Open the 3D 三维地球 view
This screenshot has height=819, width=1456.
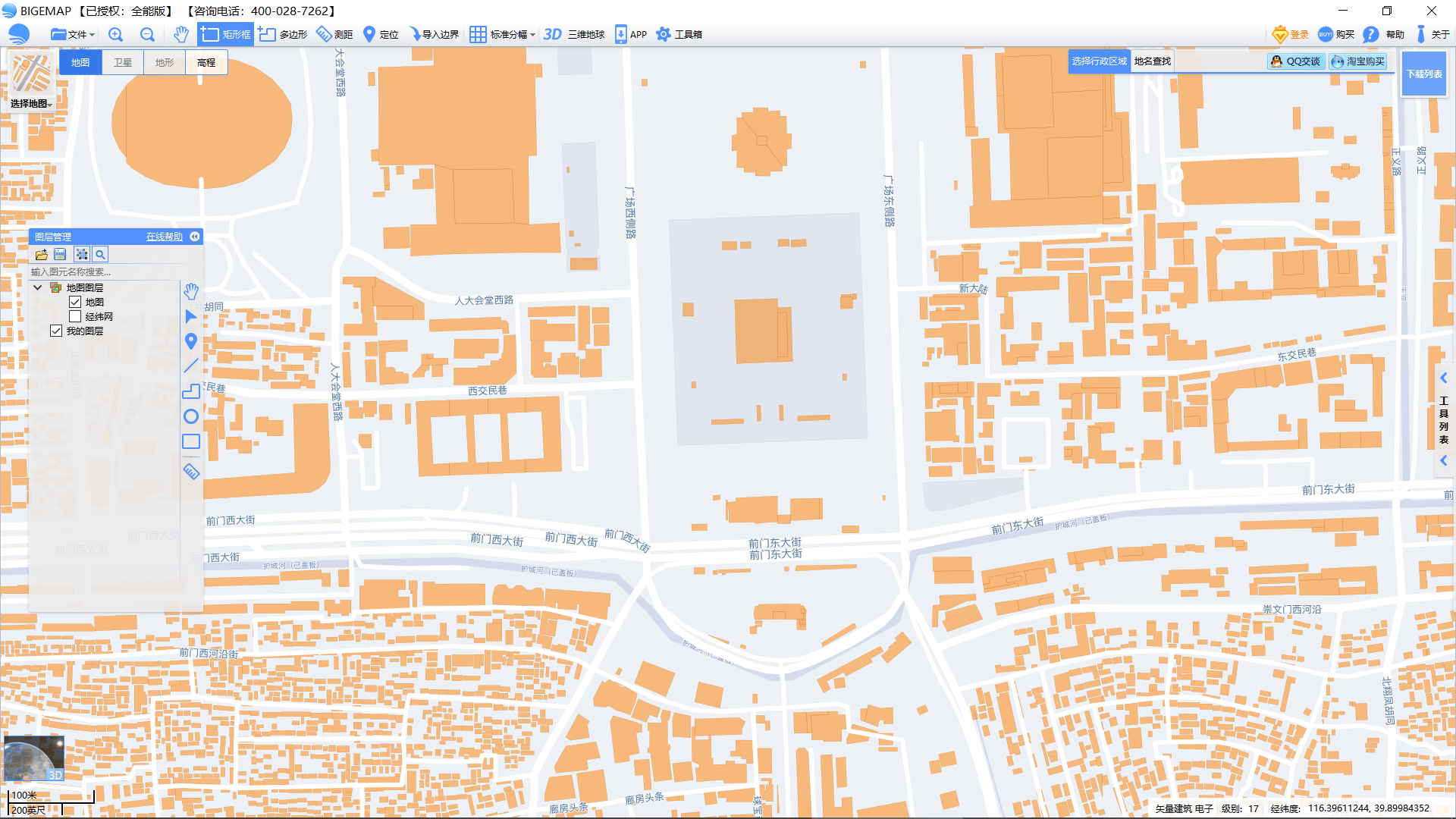pos(574,34)
